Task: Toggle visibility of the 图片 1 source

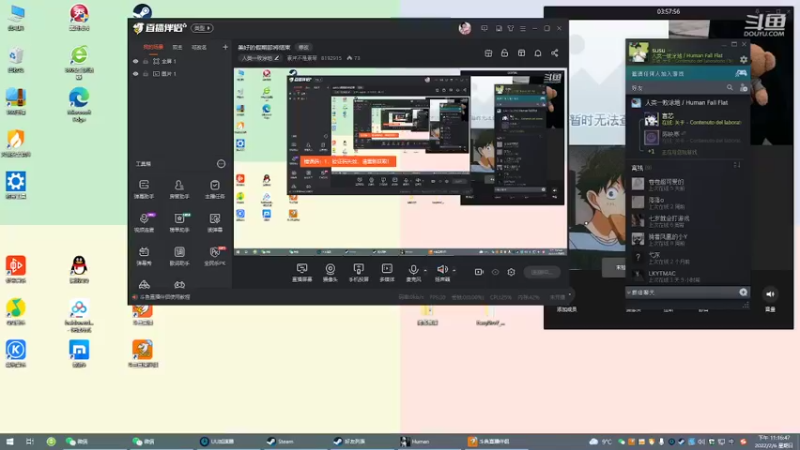Action: point(135,74)
